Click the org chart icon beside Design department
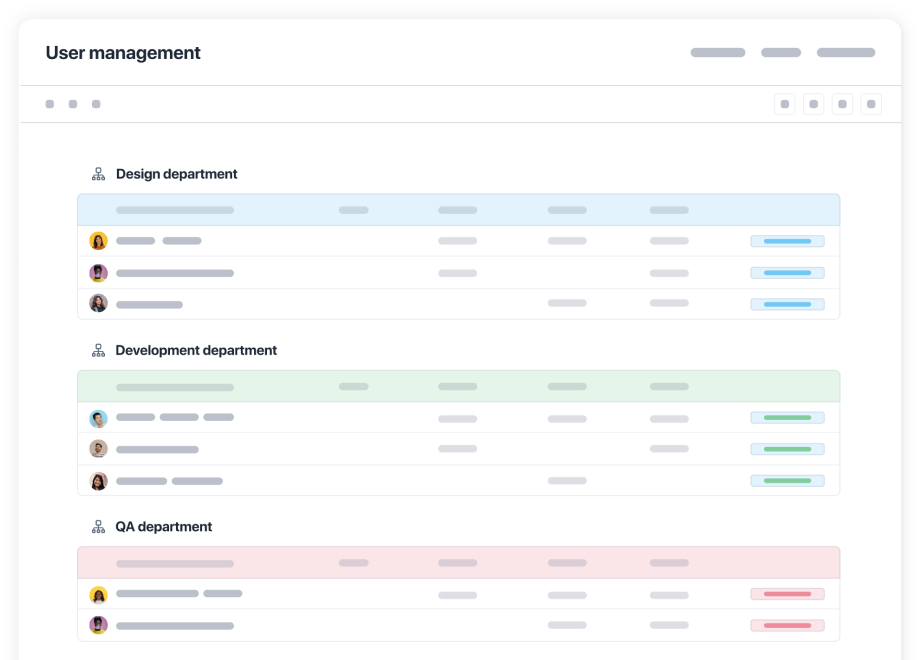Screen dimensions: 920x660 point(99,174)
